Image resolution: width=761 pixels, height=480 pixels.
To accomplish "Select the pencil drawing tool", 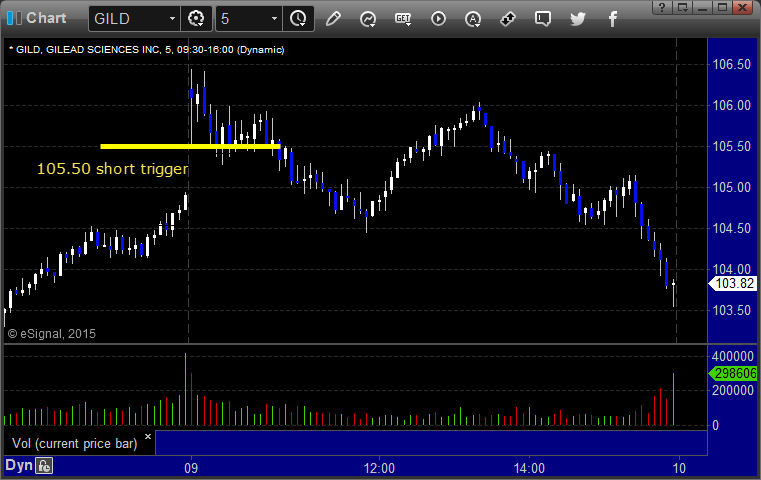I will click(x=333, y=19).
